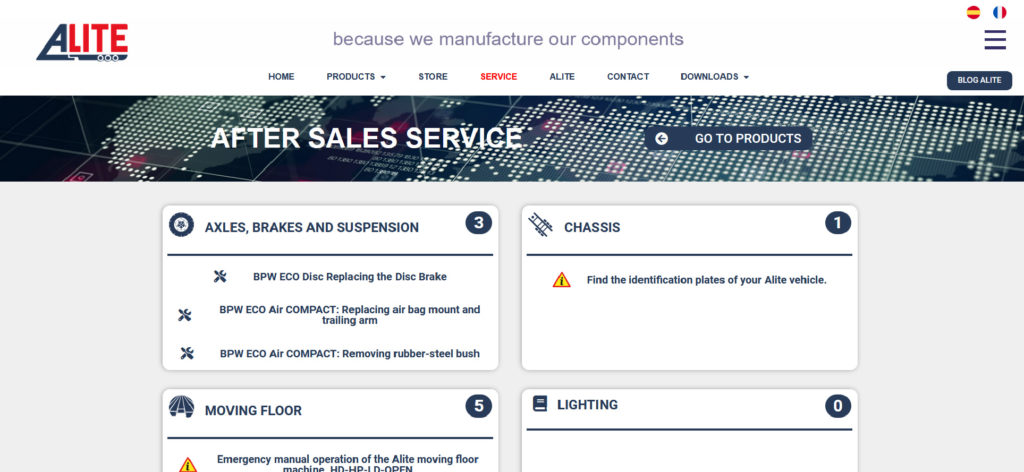Click tools icon beside Replacing air bag mount
Screen dimensions: 1024x472
tap(185, 315)
